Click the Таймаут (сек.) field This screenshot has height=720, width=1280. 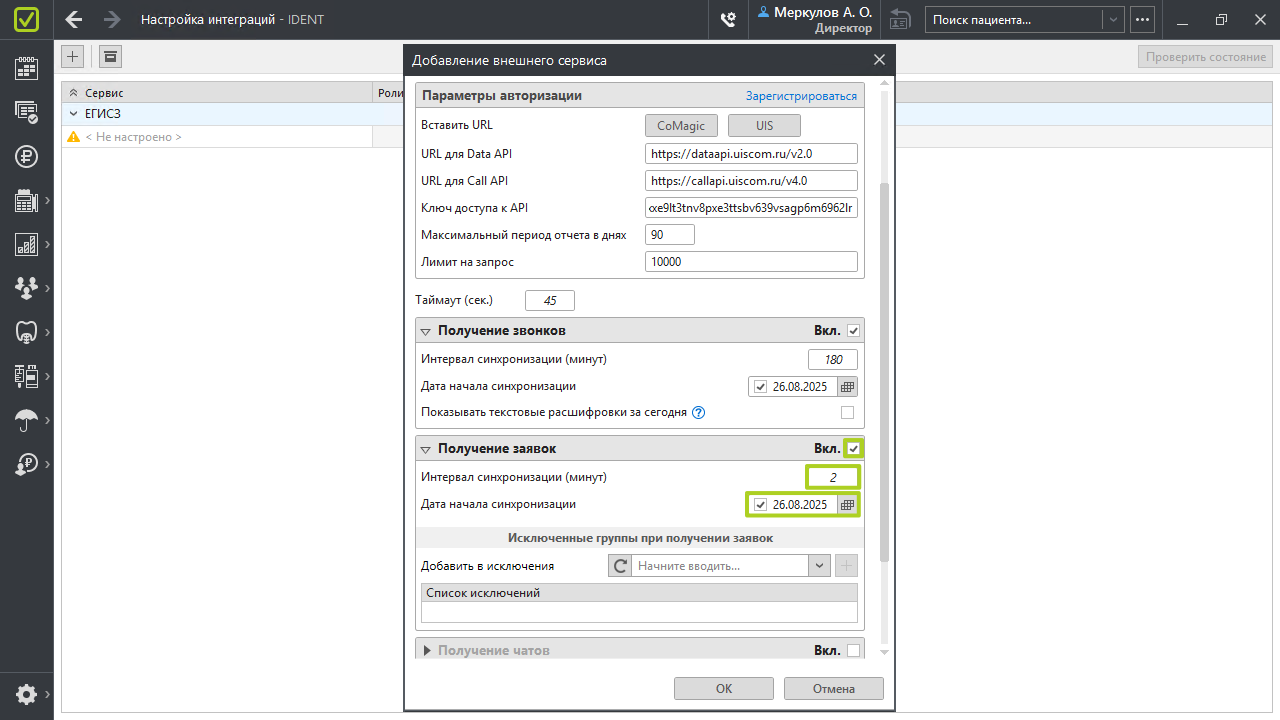(550, 301)
